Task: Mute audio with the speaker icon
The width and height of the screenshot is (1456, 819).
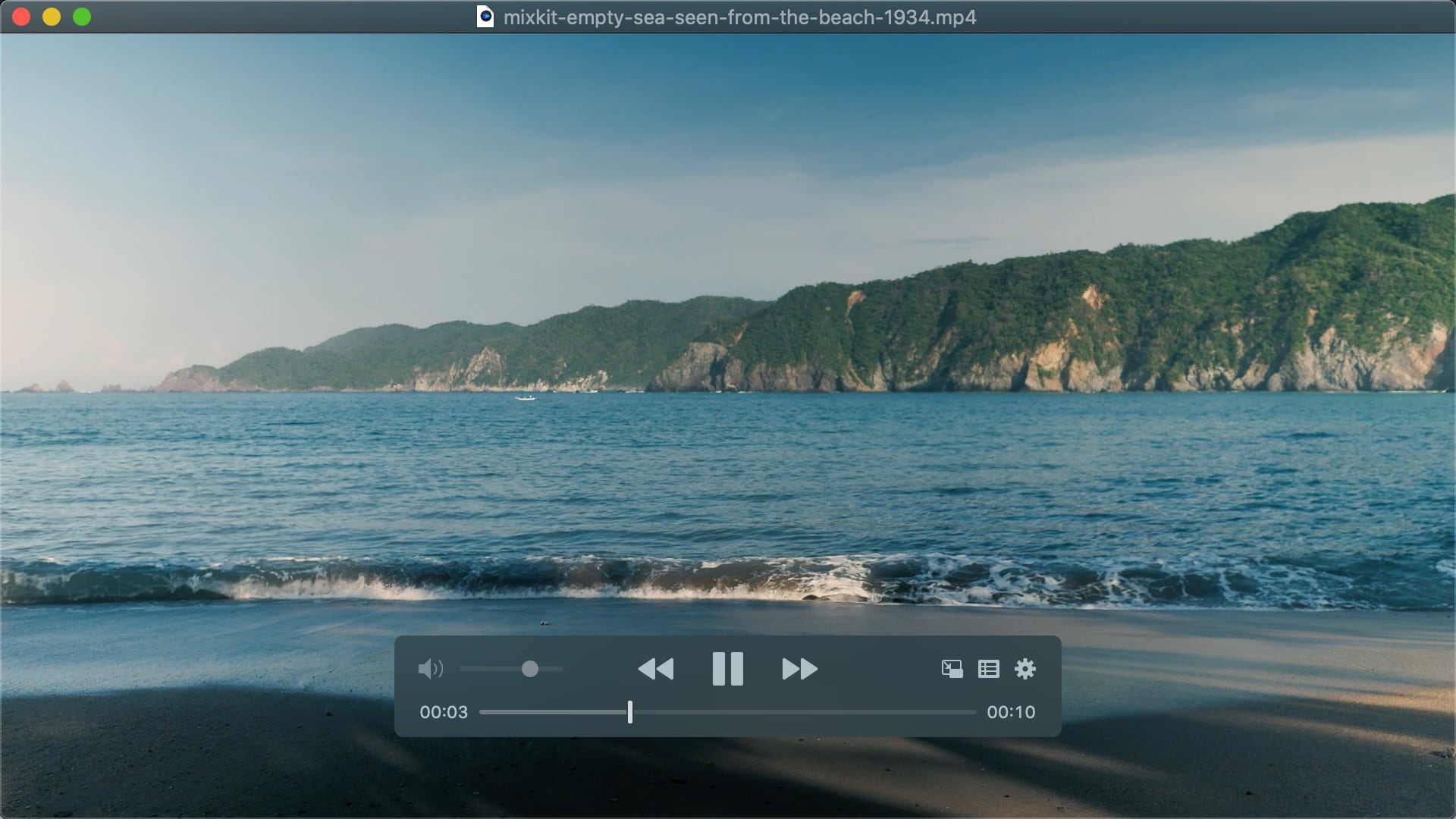Action: click(x=430, y=669)
